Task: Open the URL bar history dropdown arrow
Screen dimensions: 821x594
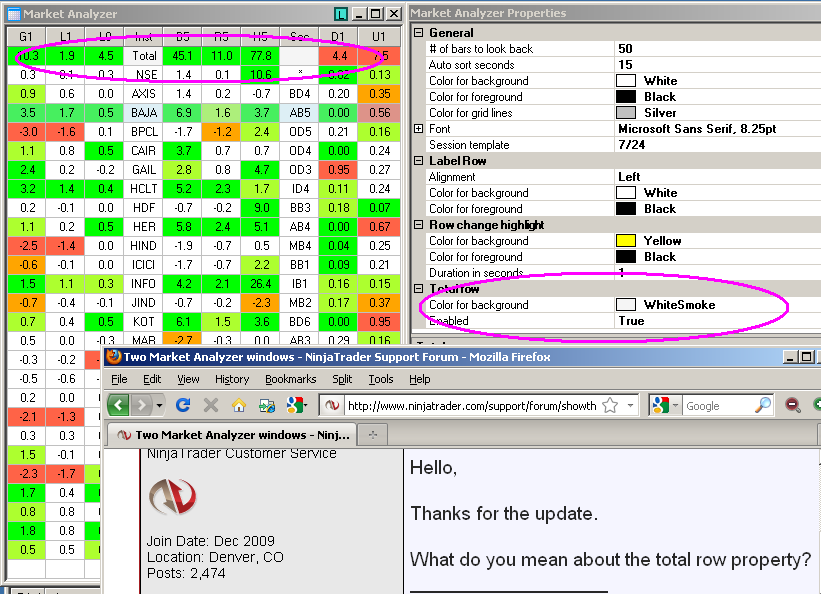Action: 630,405
